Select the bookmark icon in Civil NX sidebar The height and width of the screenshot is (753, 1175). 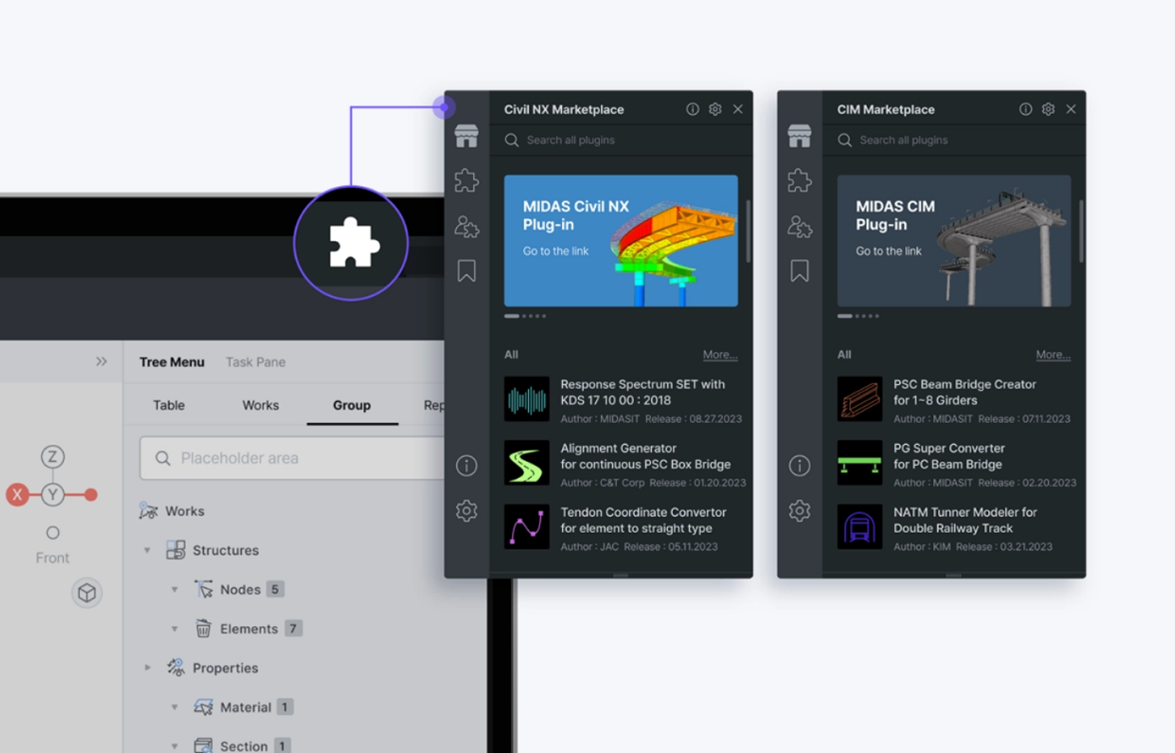click(466, 271)
